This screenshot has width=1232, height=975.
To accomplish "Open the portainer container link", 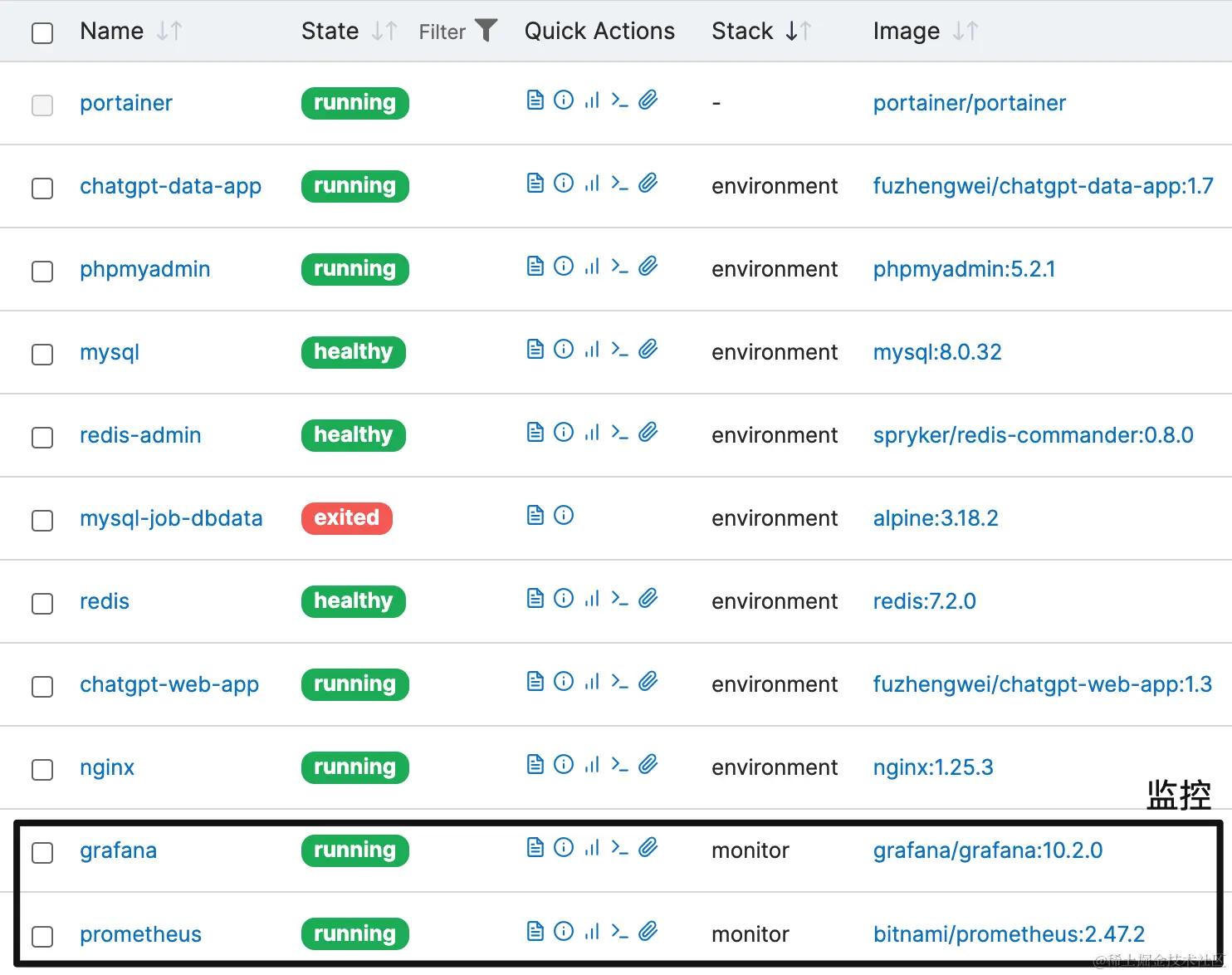I will tap(126, 103).
